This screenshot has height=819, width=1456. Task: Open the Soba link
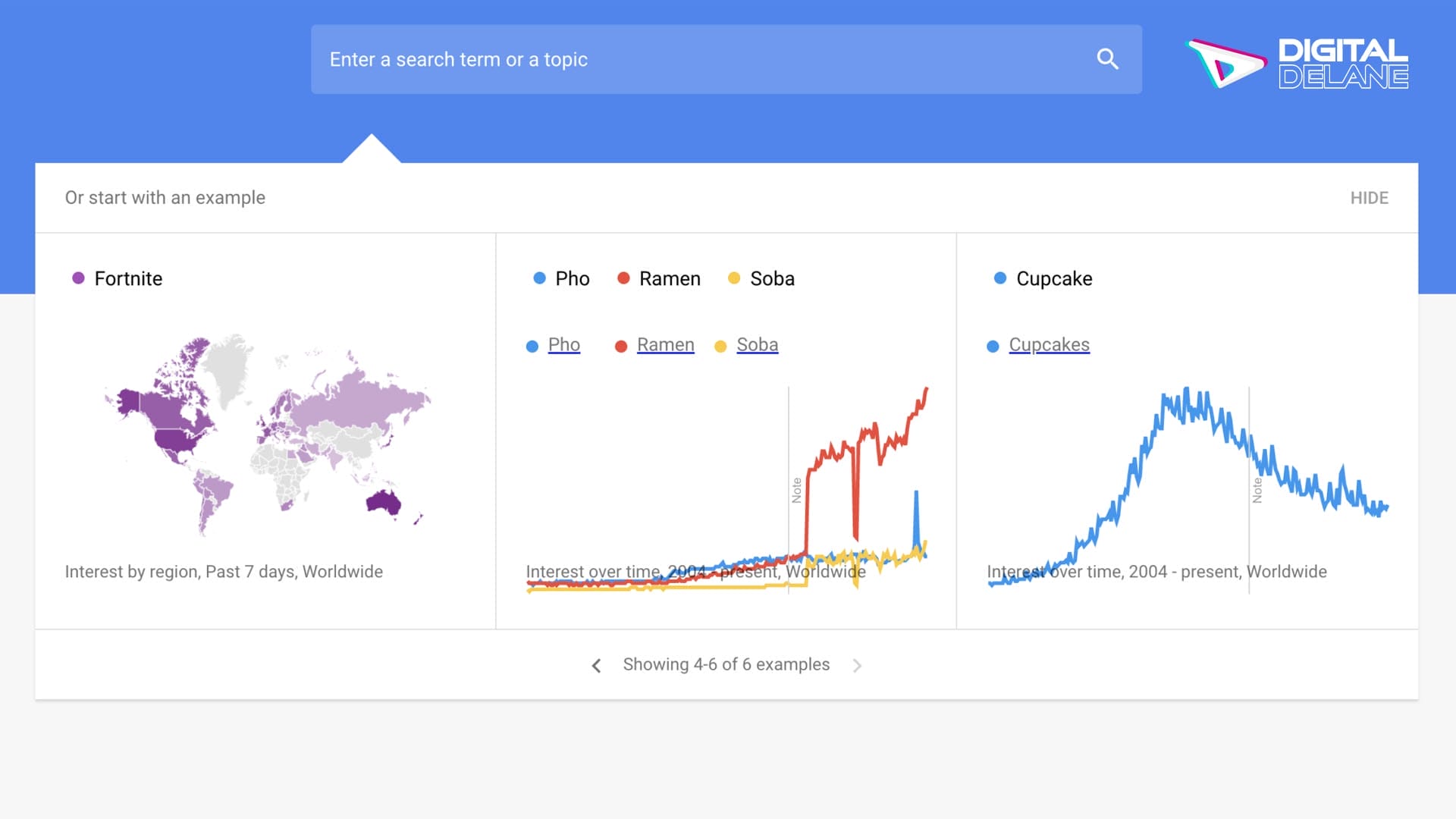(757, 345)
